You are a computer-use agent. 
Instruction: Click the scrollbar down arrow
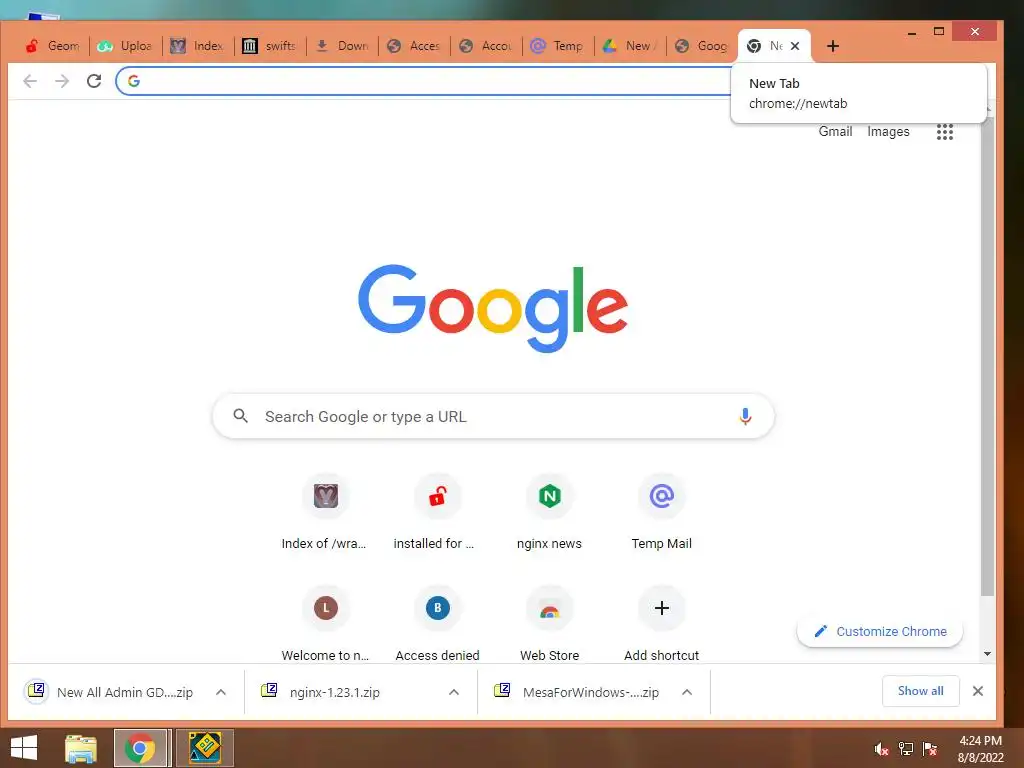tap(987, 654)
